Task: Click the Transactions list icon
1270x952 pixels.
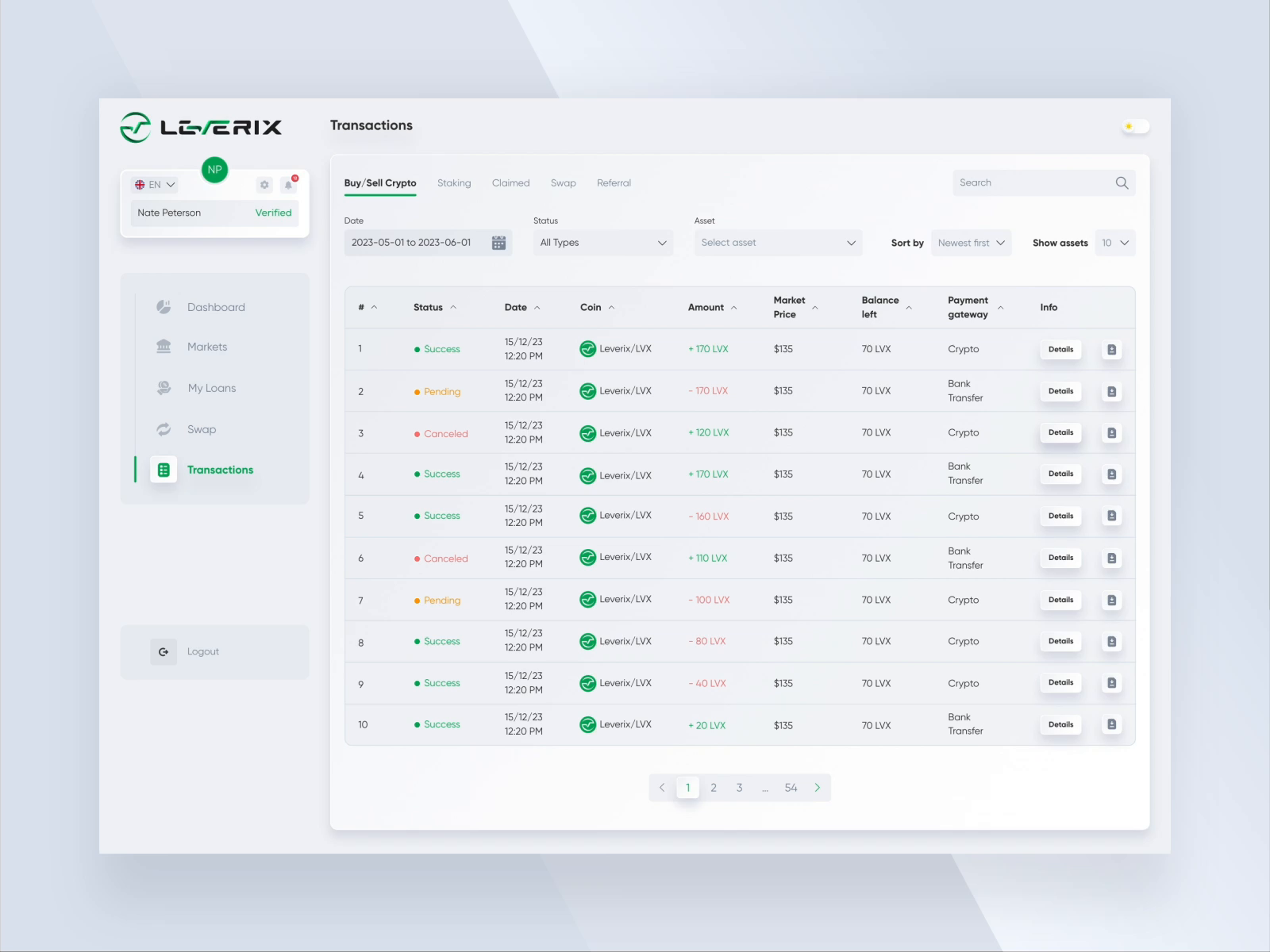Action: pos(164,470)
